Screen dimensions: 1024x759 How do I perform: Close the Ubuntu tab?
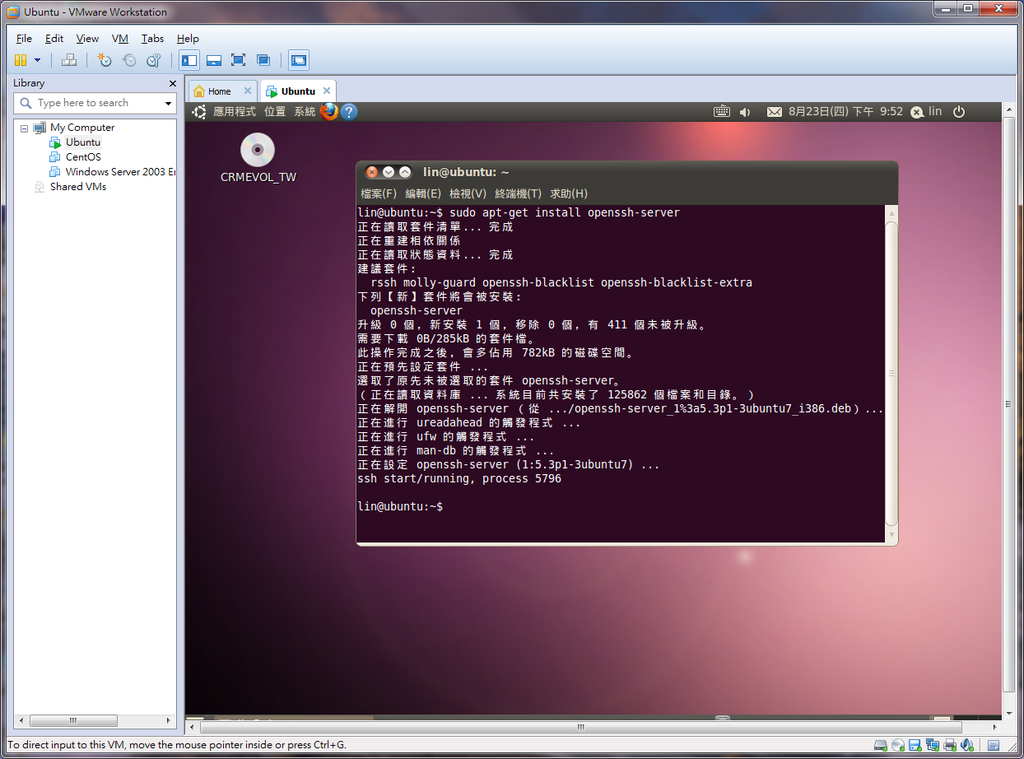tap(327, 91)
